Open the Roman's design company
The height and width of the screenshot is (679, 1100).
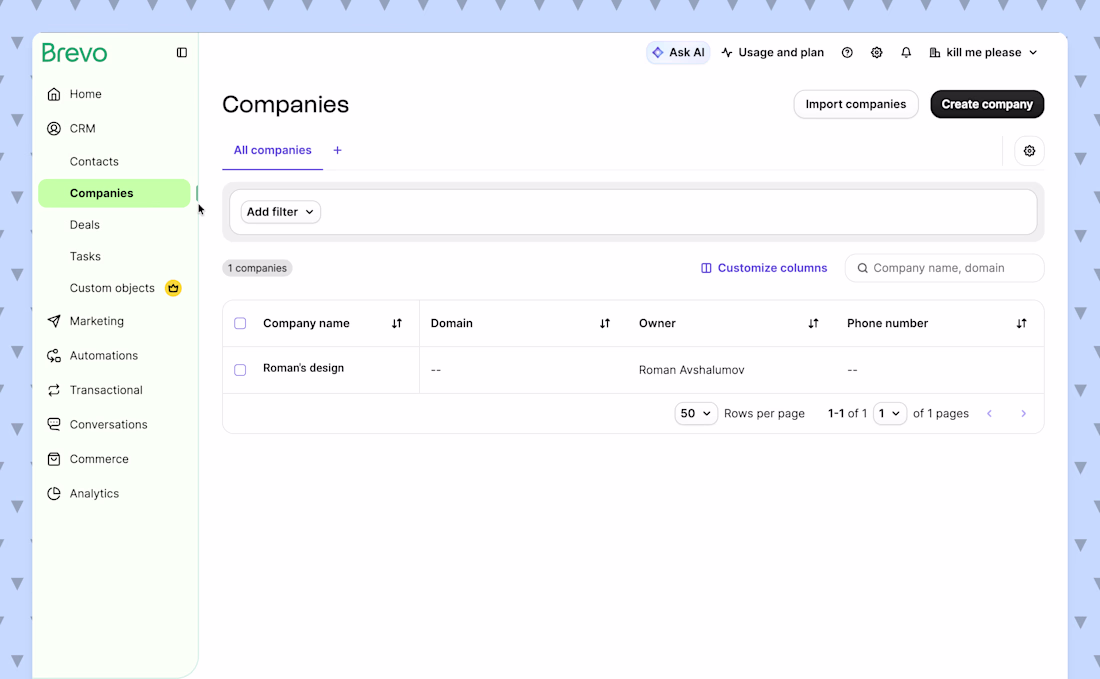tap(303, 368)
